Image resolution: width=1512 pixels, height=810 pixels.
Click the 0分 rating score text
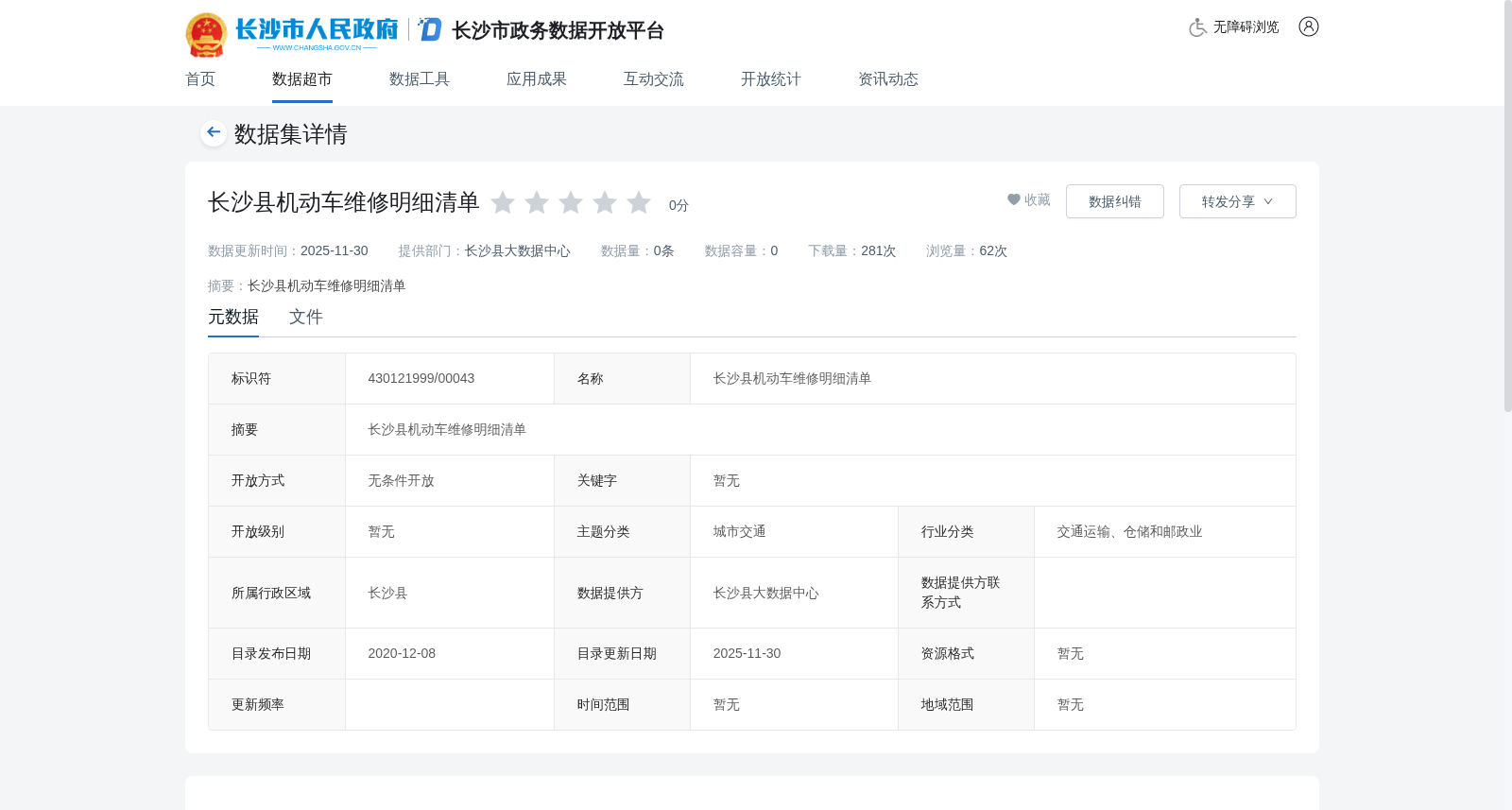[679, 205]
